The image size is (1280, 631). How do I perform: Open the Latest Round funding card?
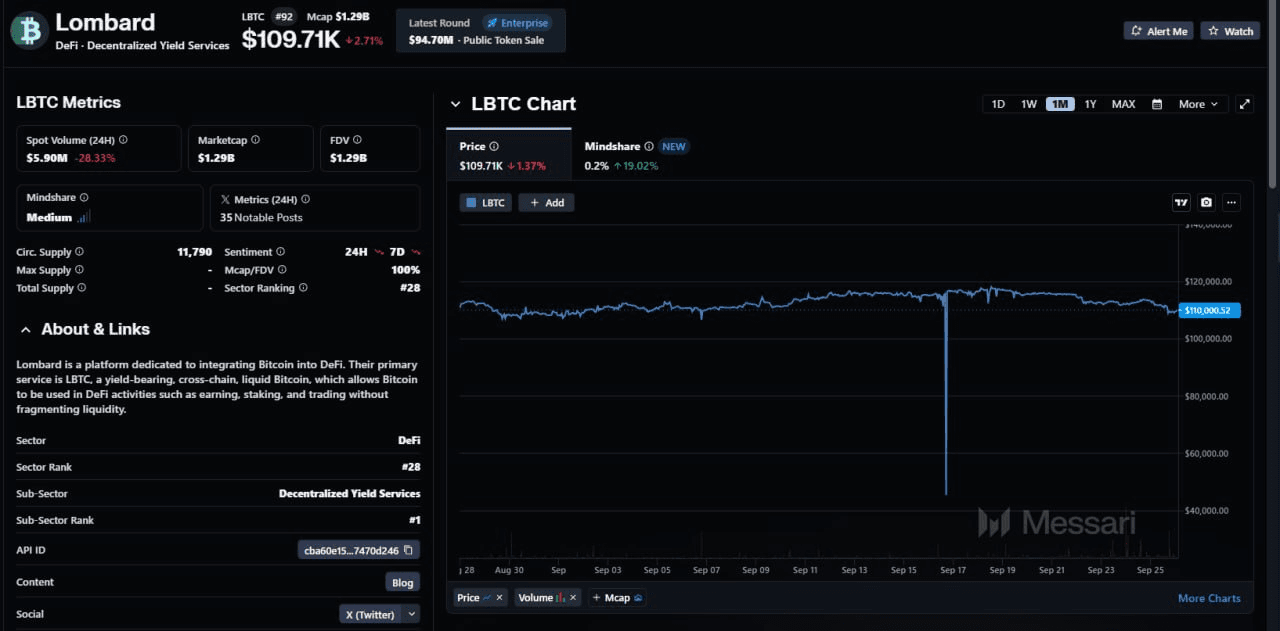(481, 31)
